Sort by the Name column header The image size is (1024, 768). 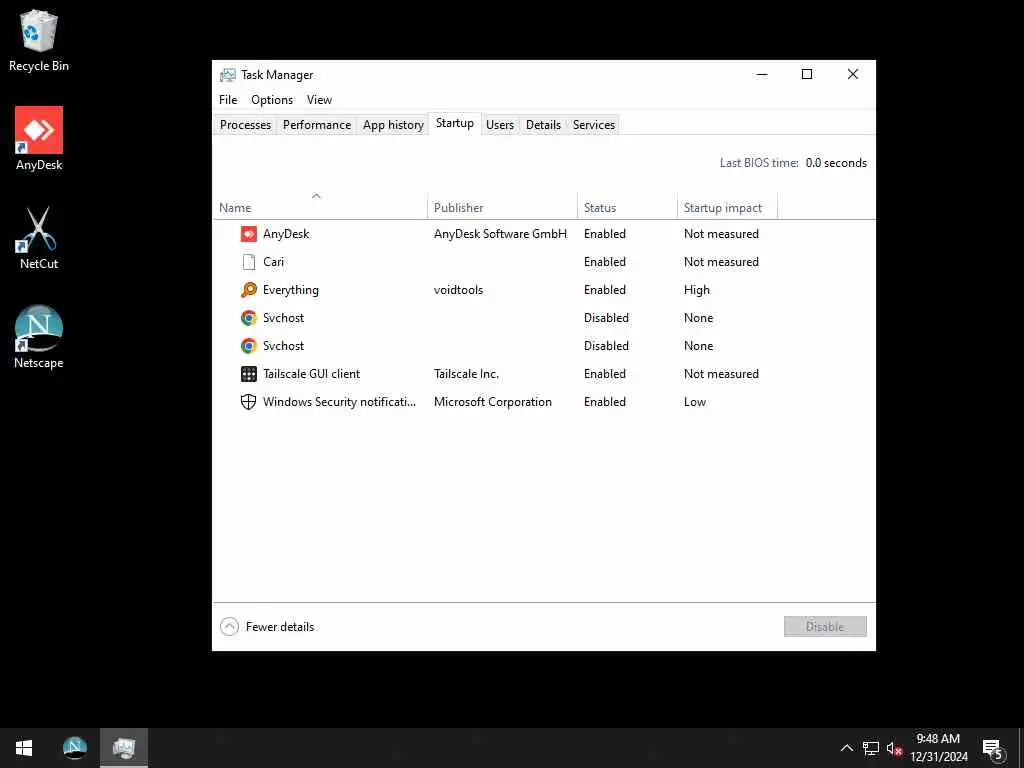[x=320, y=208]
